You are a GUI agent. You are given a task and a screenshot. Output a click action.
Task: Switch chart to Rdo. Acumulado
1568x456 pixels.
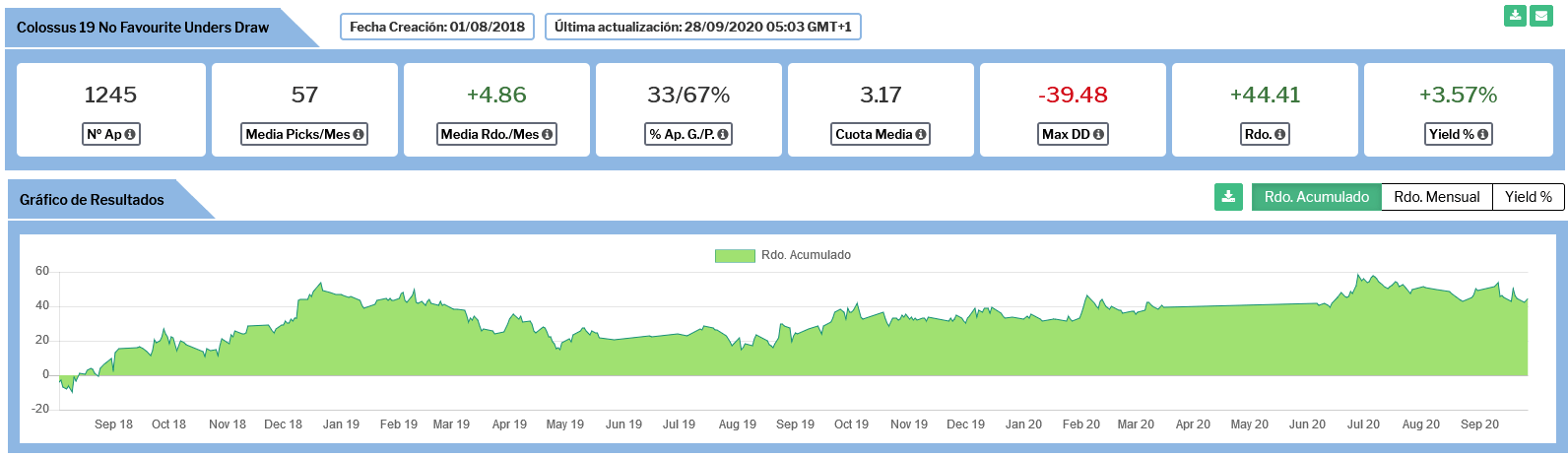pyautogui.click(x=1317, y=197)
